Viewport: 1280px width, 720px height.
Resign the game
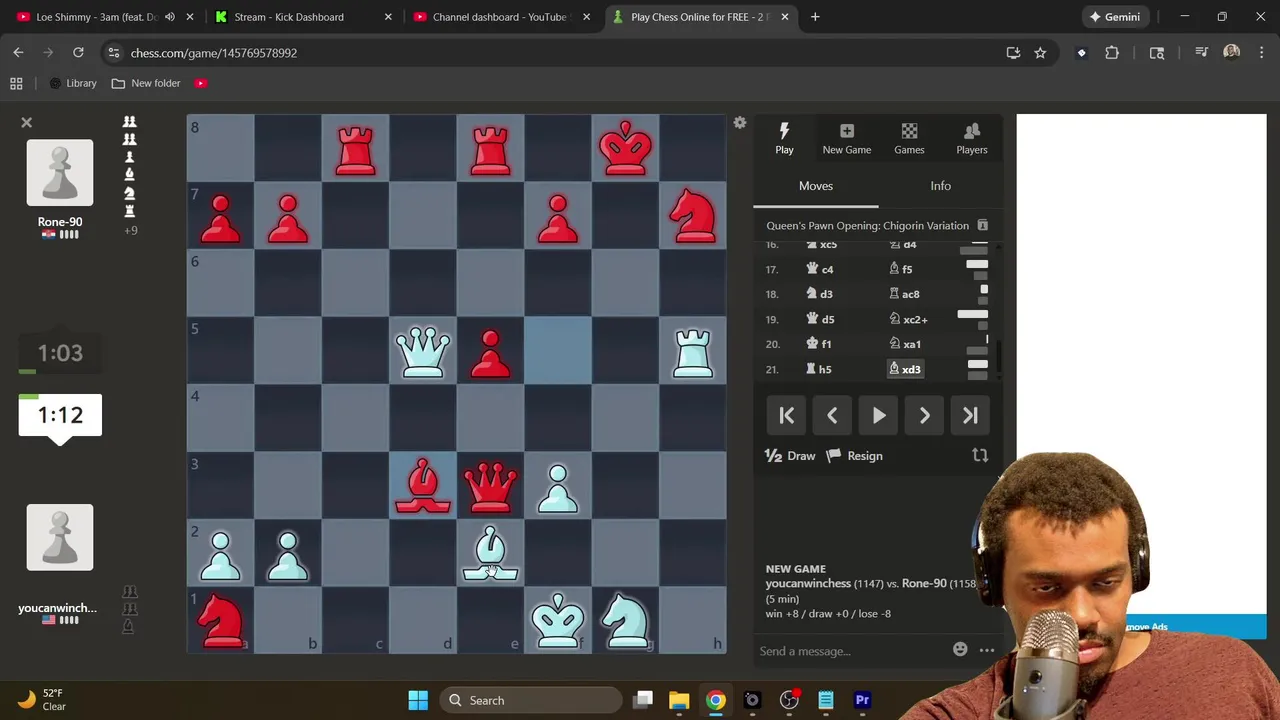click(x=855, y=456)
